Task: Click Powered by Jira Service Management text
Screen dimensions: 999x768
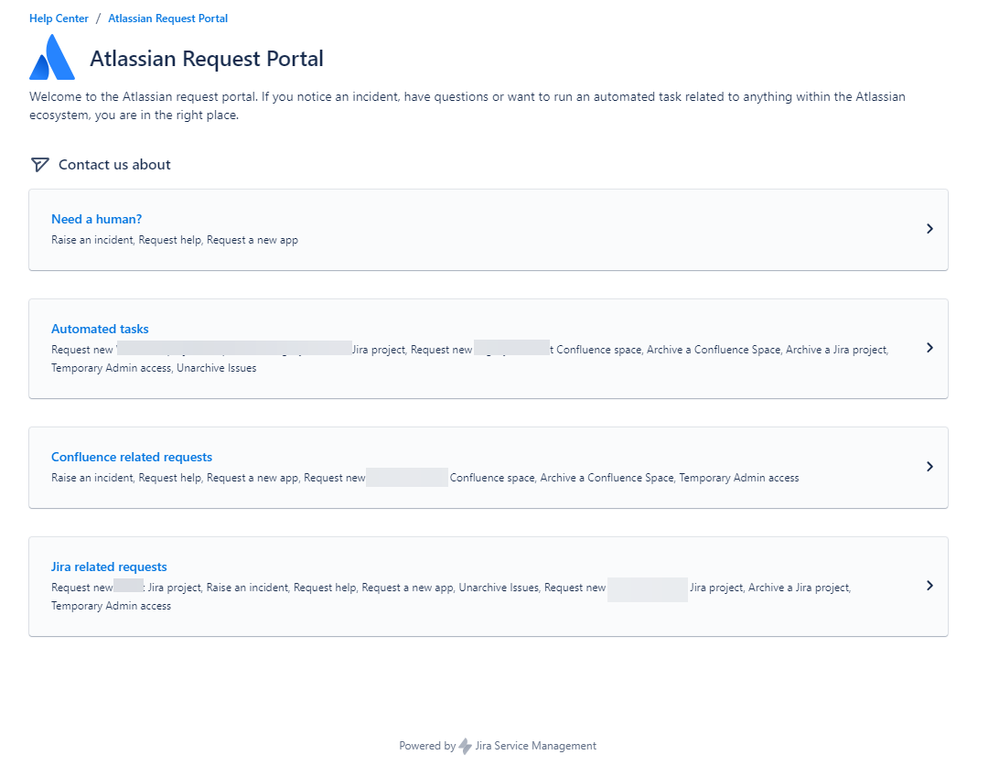Action: coord(498,746)
